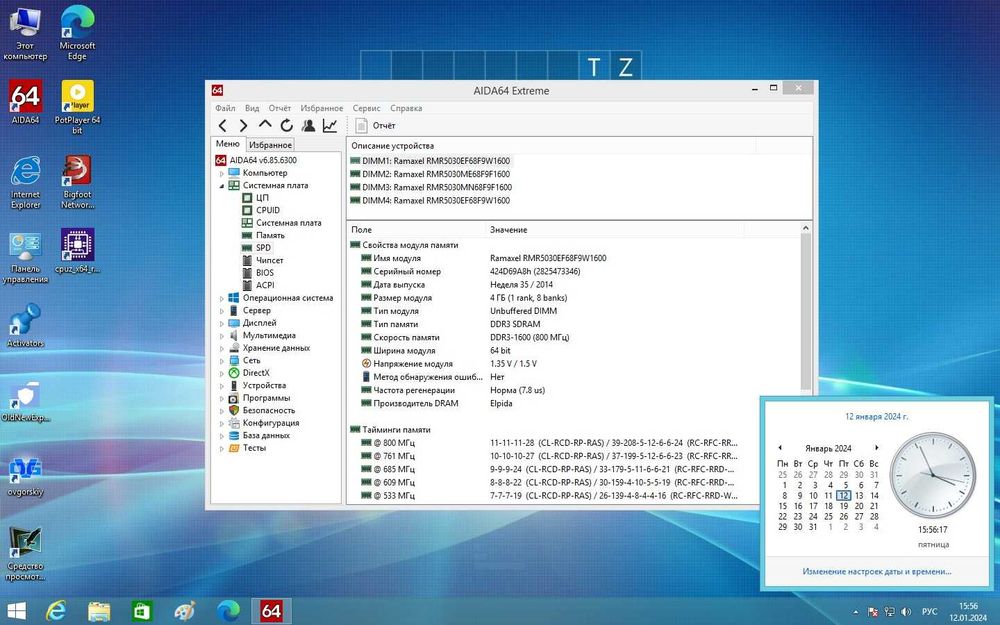
Task: Generate a report with the Отчёт toolbar button
Action: click(x=376, y=126)
